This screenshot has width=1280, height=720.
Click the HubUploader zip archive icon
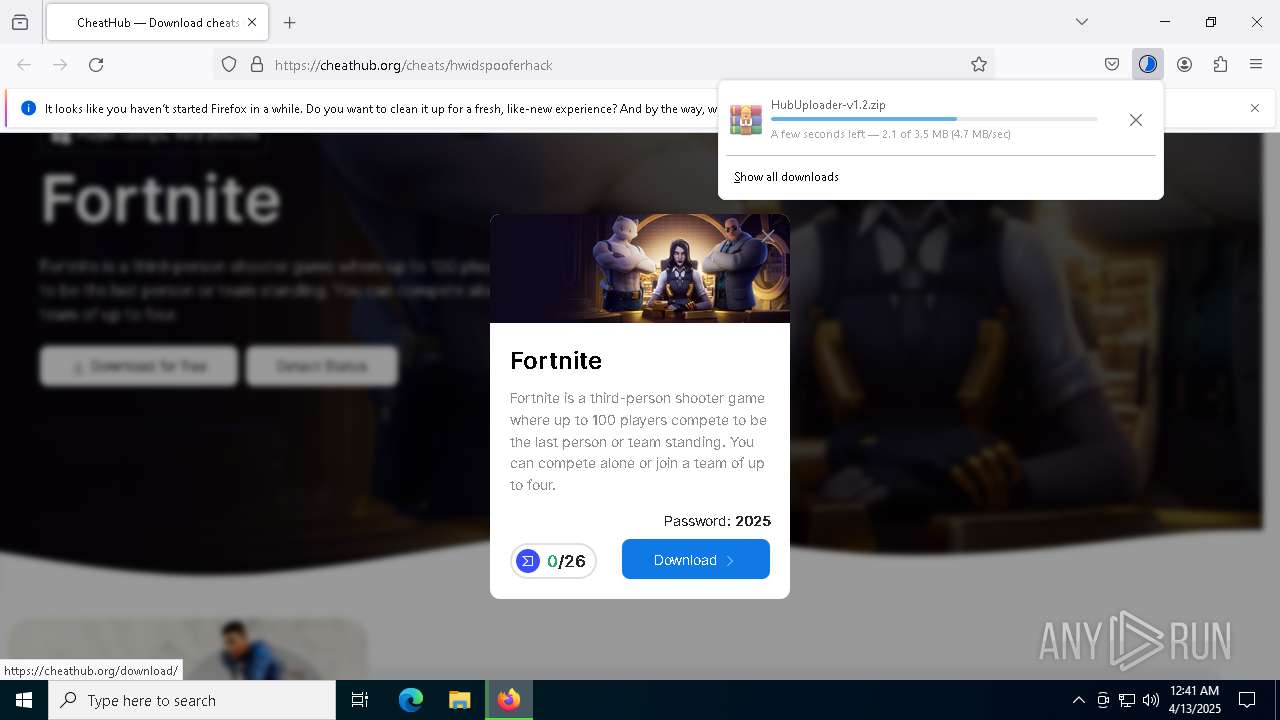(x=746, y=119)
